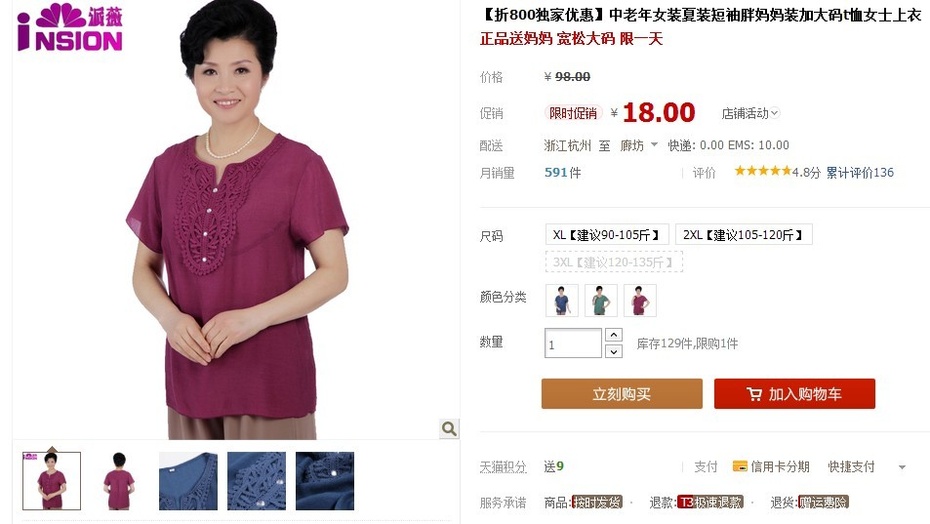Choose the green shirt color swatch
Screen dimensions: 930x524
pos(601,300)
